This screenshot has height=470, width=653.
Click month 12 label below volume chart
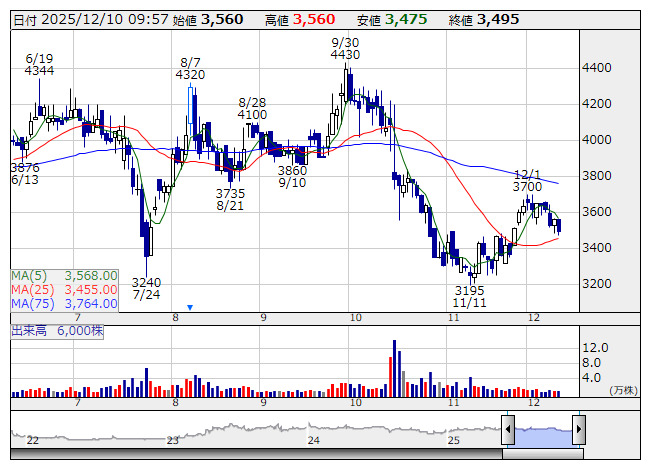533,403
